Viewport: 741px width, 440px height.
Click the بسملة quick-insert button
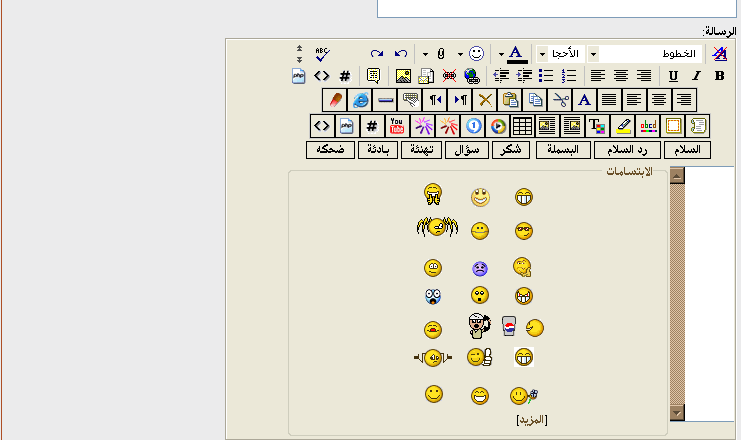pos(563,150)
